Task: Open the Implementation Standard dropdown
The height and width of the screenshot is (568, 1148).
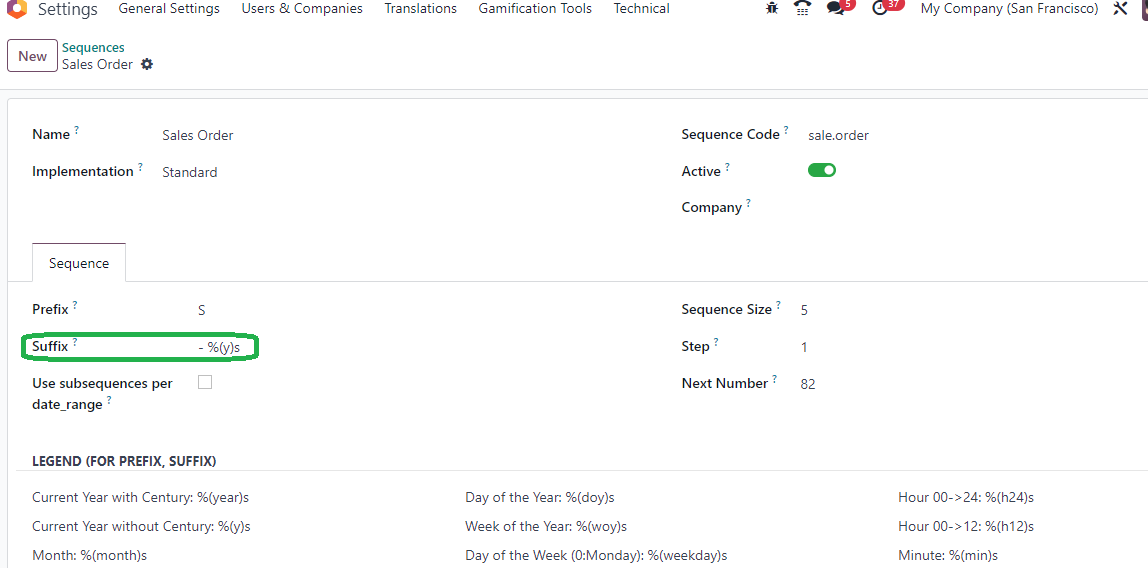Action: point(410,173)
